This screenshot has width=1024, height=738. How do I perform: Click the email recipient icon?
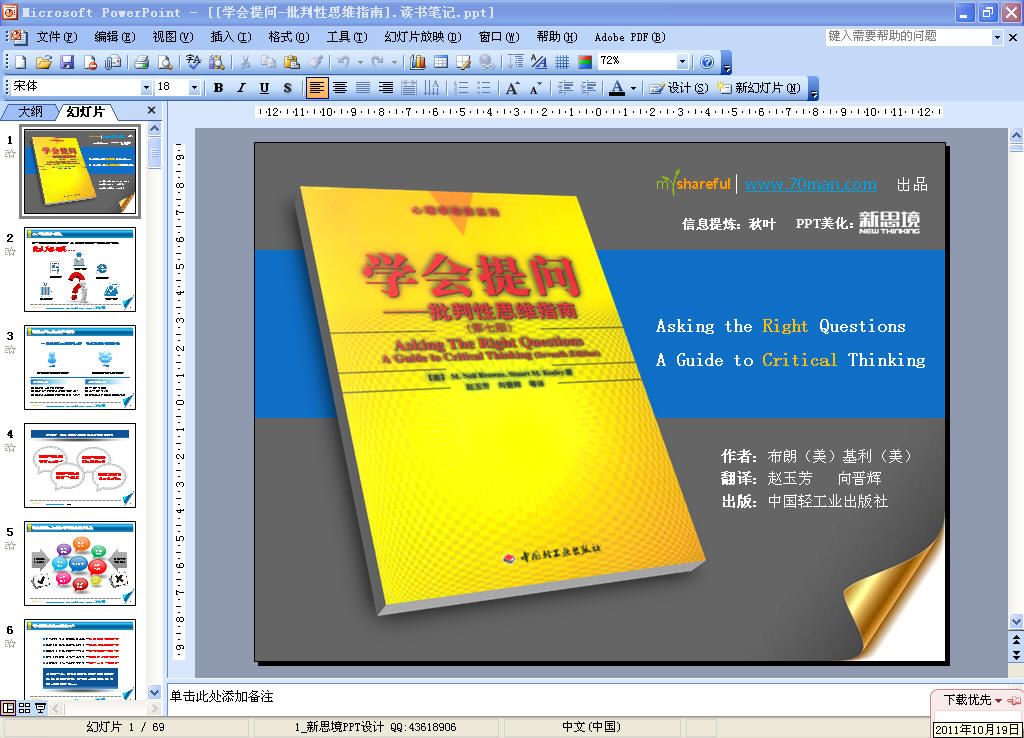113,62
